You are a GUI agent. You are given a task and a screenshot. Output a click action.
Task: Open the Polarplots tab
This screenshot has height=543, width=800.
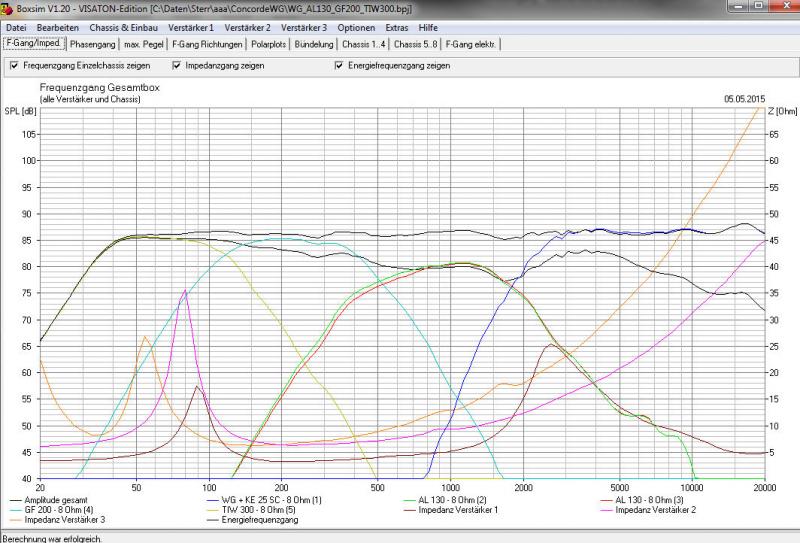pos(271,45)
